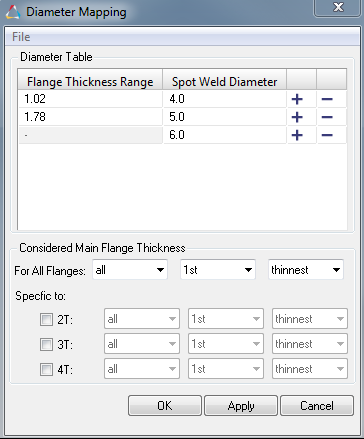The image size is (364, 439).
Task: Enable the 3T specific flange checkbox
Action: click(x=46, y=344)
